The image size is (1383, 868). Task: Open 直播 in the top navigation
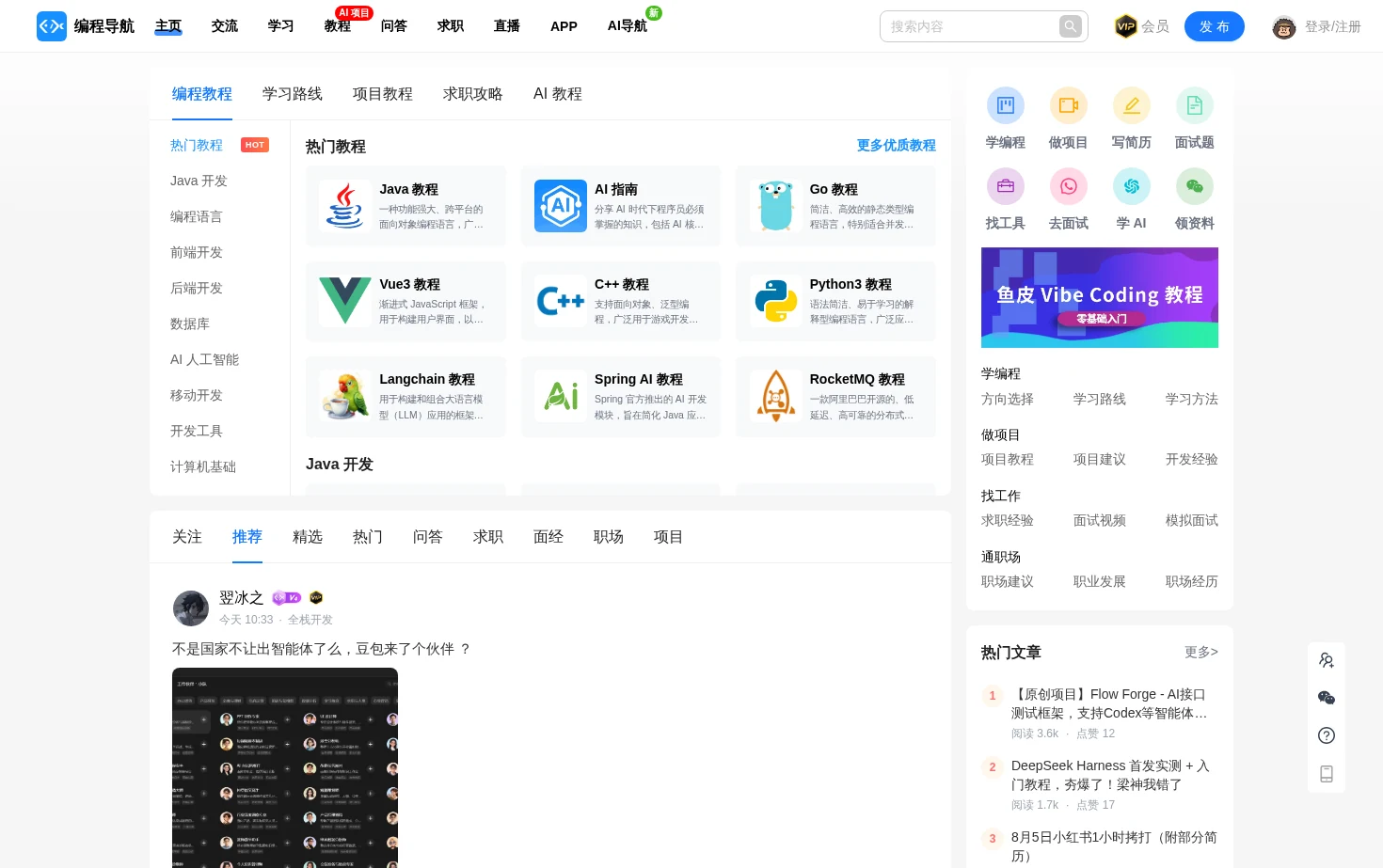pos(507,26)
